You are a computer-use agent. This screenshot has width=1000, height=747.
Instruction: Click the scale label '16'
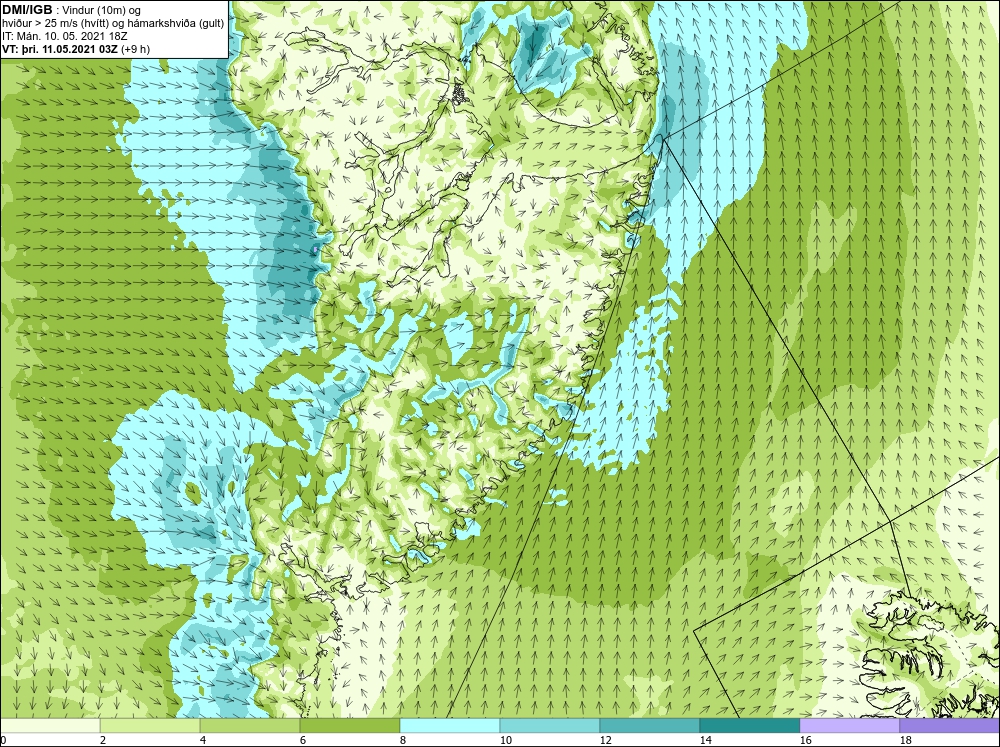(x=806, y=740)
